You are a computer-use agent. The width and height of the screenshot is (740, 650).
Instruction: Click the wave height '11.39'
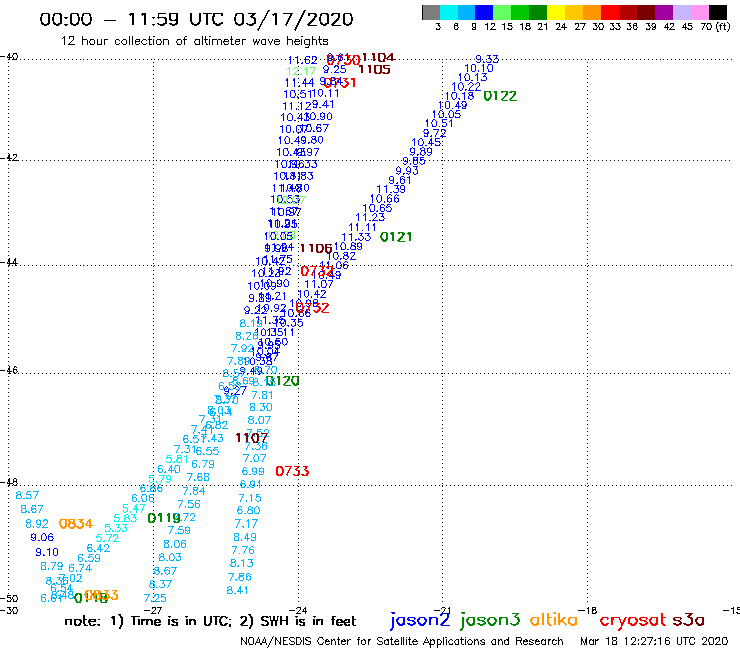pos(391,189)
